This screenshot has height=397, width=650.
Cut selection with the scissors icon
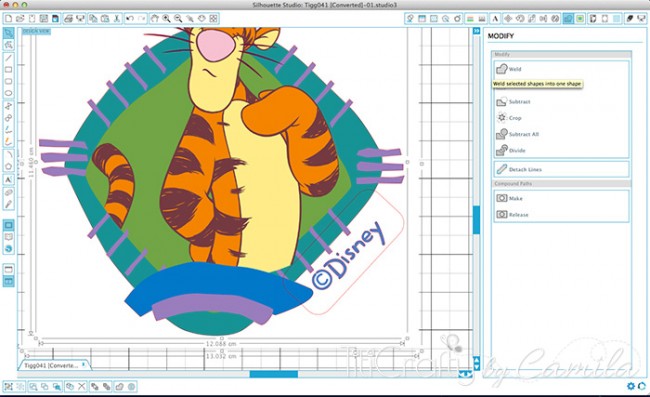pyautogui.click(x=116, y=19)
